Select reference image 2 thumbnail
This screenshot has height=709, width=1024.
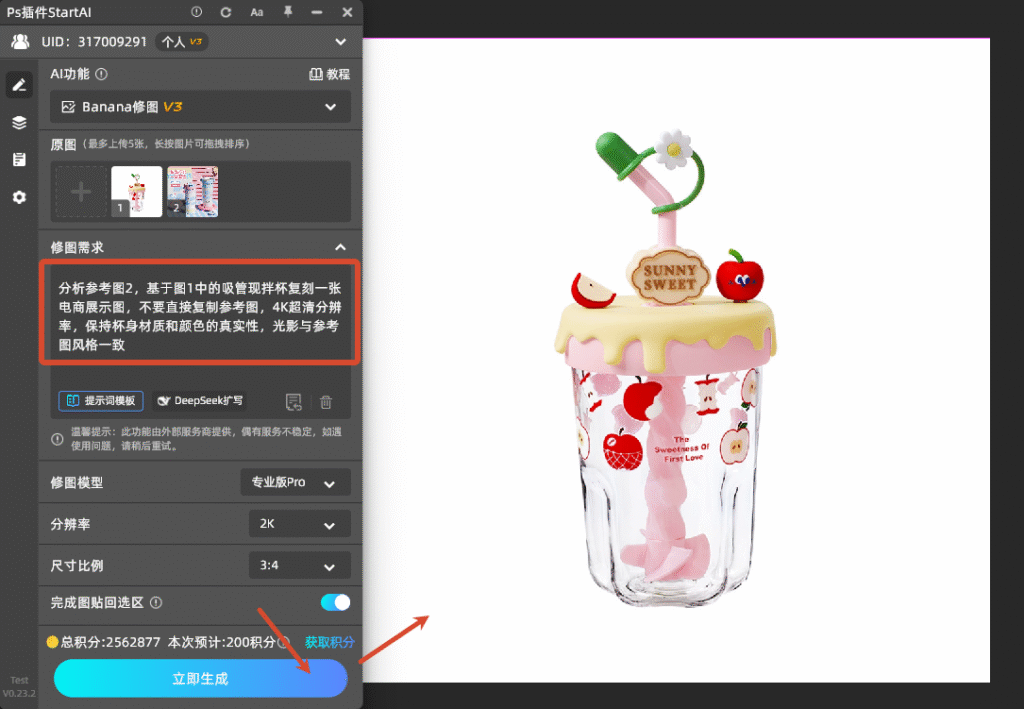pyautogui.click(x=191, y=191)
